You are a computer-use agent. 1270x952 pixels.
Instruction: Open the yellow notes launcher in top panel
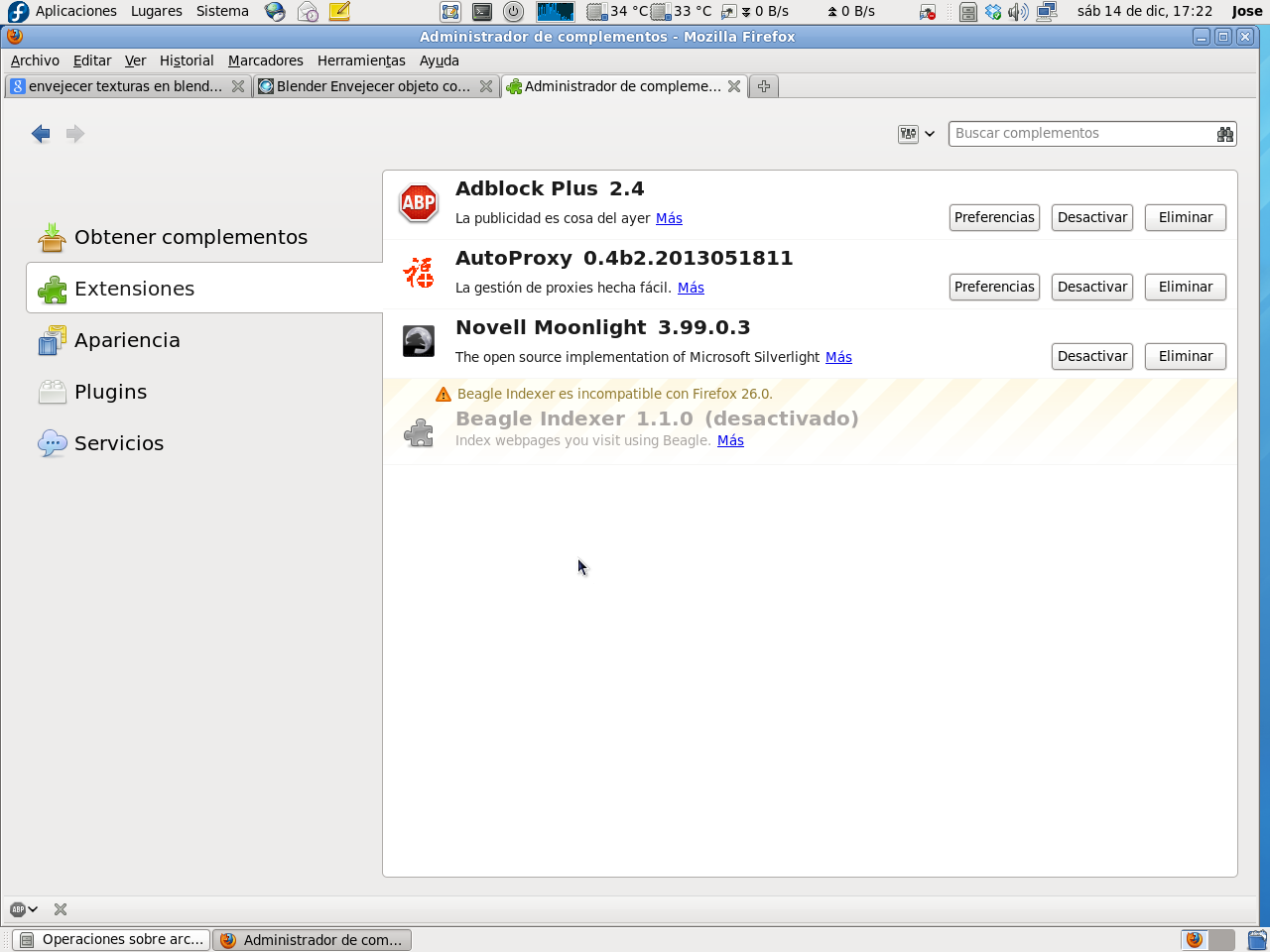(x=339, y=12)
